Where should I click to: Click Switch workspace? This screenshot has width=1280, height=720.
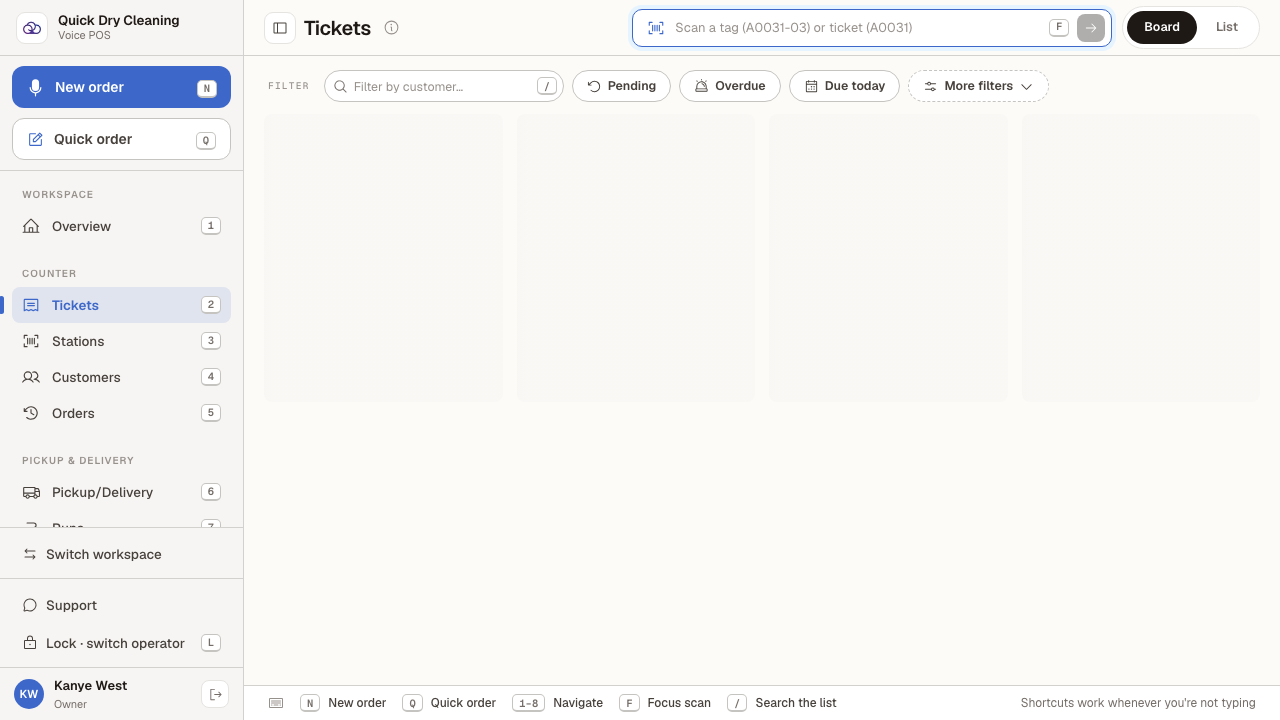pos(121,554)
